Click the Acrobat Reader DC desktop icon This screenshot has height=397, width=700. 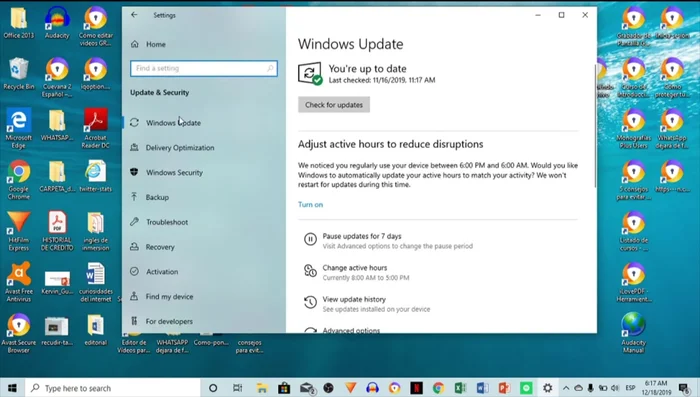(x=96, y=128)
